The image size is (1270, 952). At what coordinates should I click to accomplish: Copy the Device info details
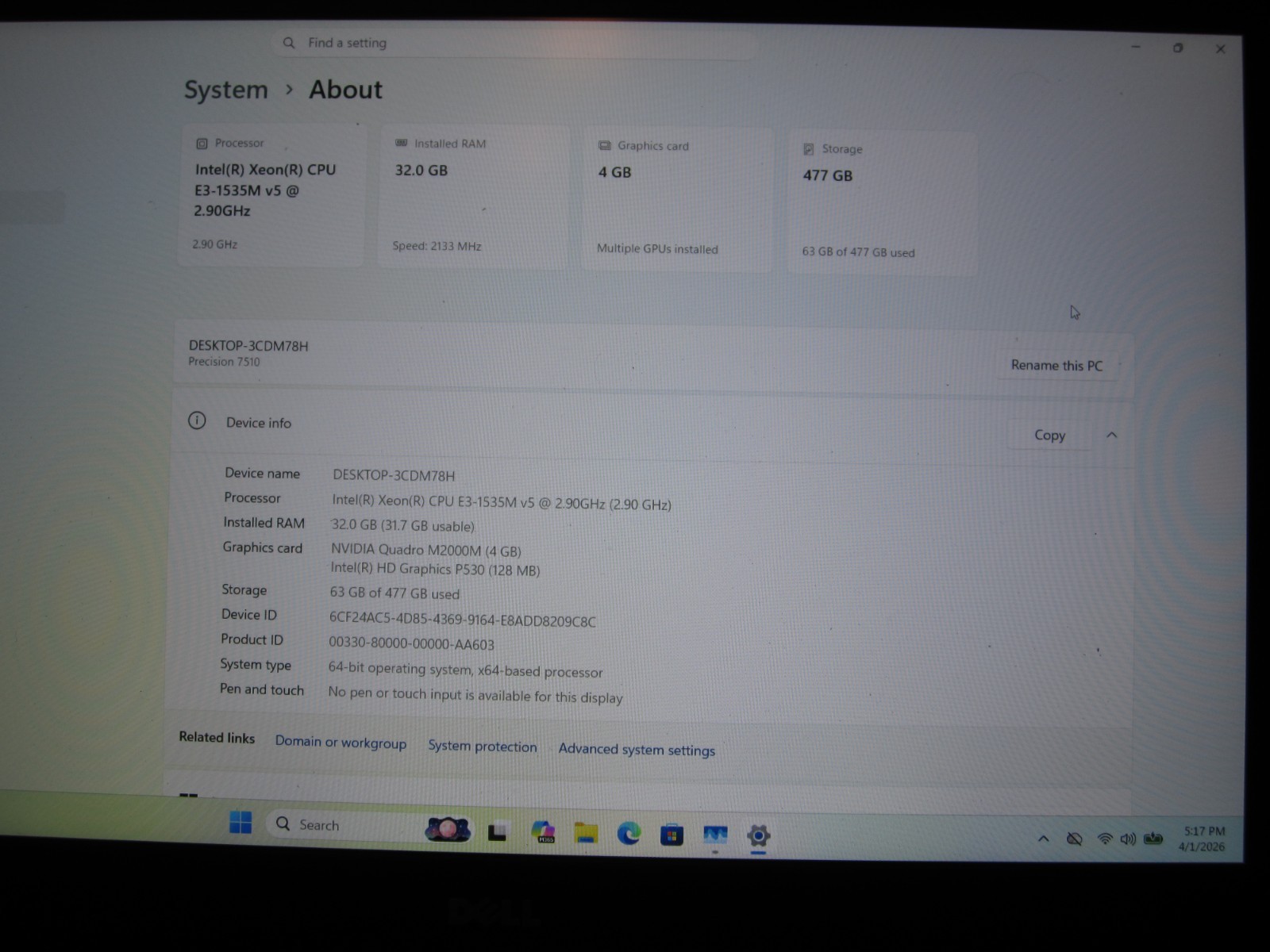tap(1049, 435)
